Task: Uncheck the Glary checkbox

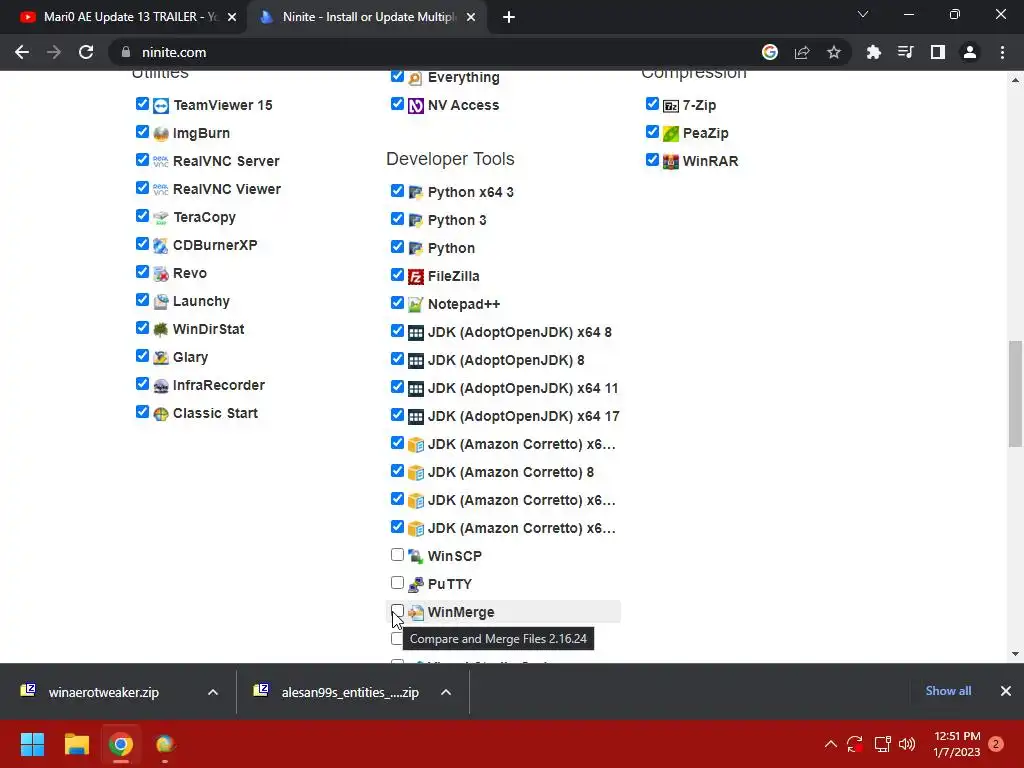Action: pyautogui.click(x=142, y=356)
